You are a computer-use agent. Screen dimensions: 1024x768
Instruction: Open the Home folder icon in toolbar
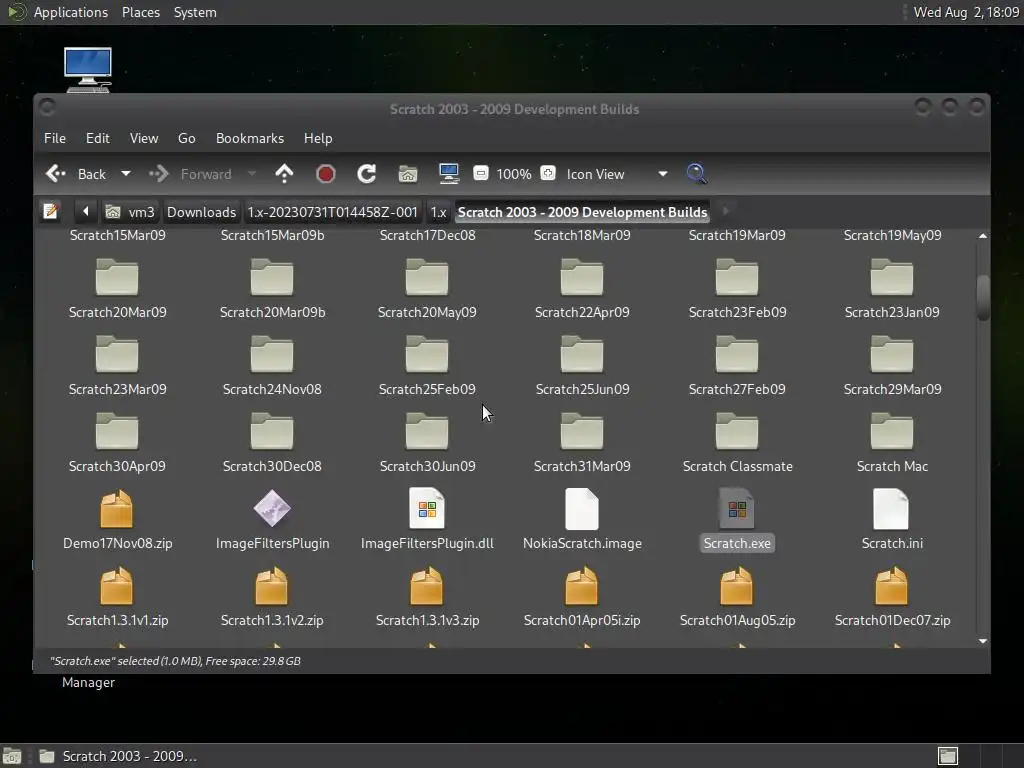pyautogui.click(x=408, y=174)
